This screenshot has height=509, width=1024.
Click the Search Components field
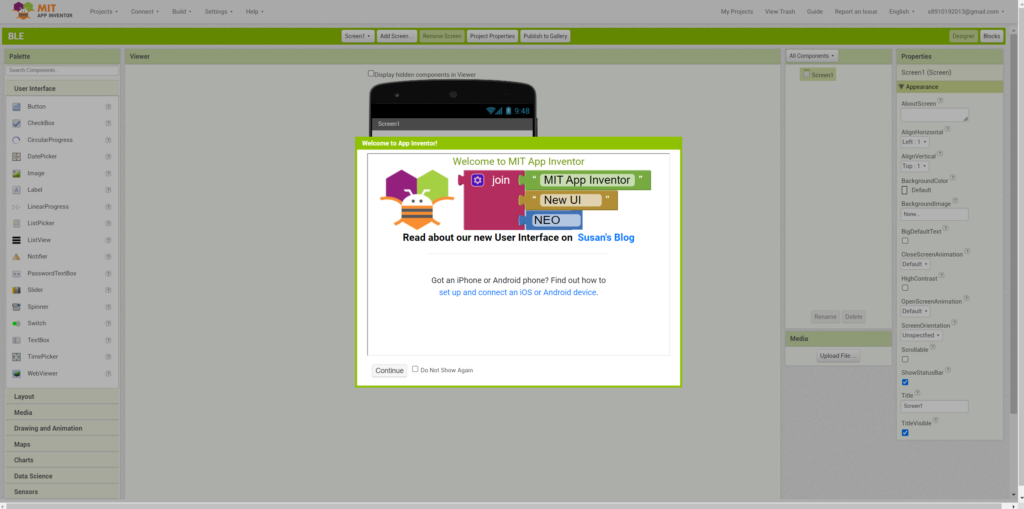pyautogui.click(x=62, y=70)
